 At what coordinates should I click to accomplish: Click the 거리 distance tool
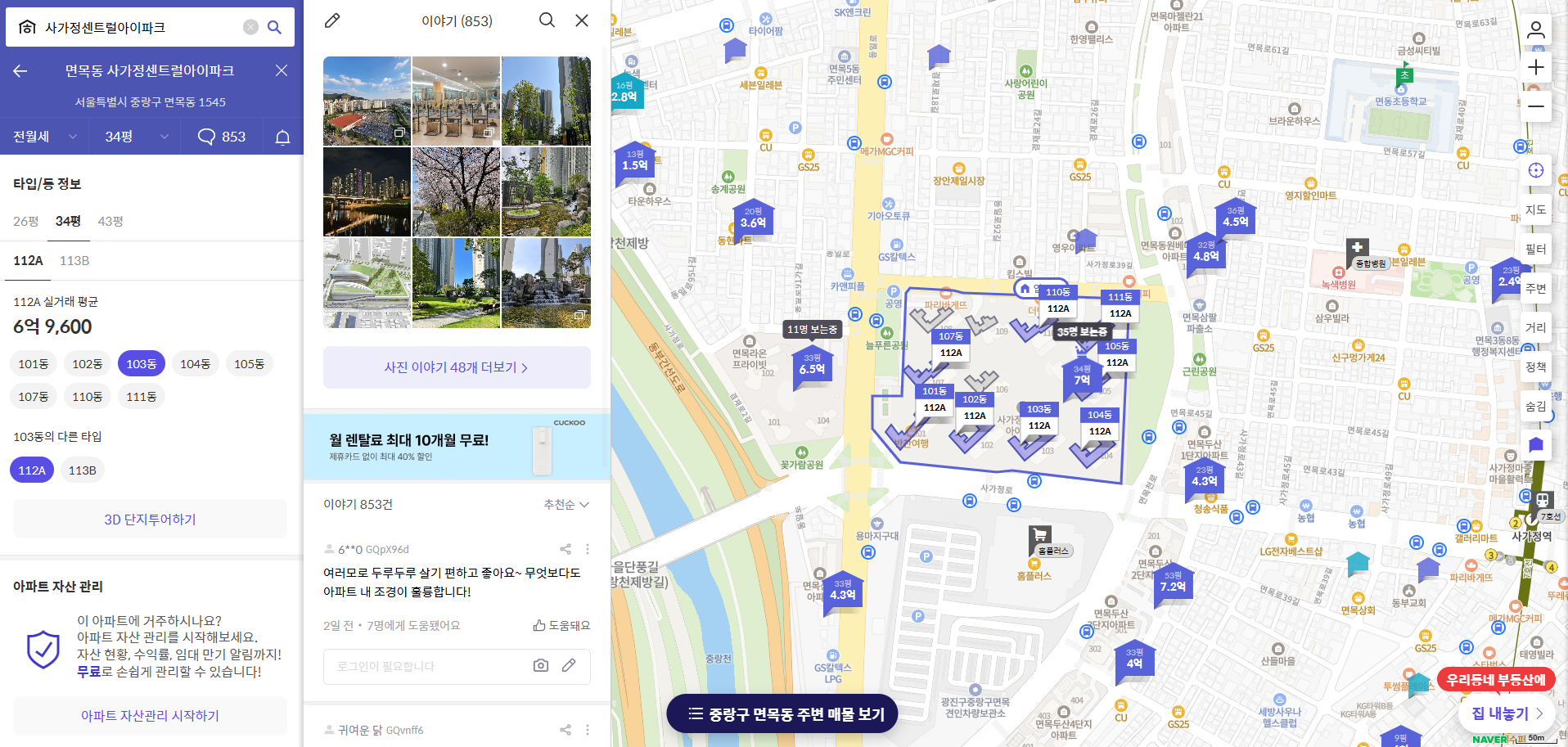[1536, 327]
